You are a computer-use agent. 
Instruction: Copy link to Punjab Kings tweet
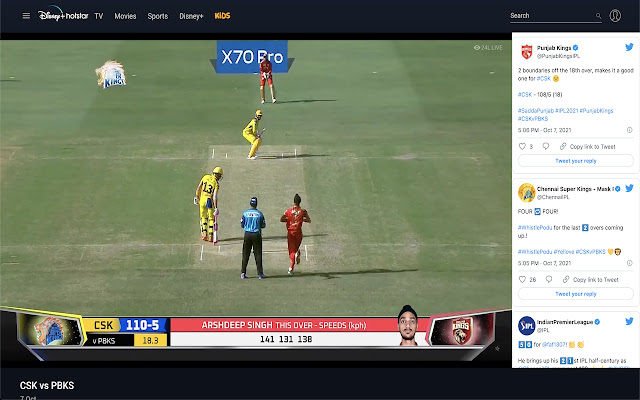coord(587,147)
